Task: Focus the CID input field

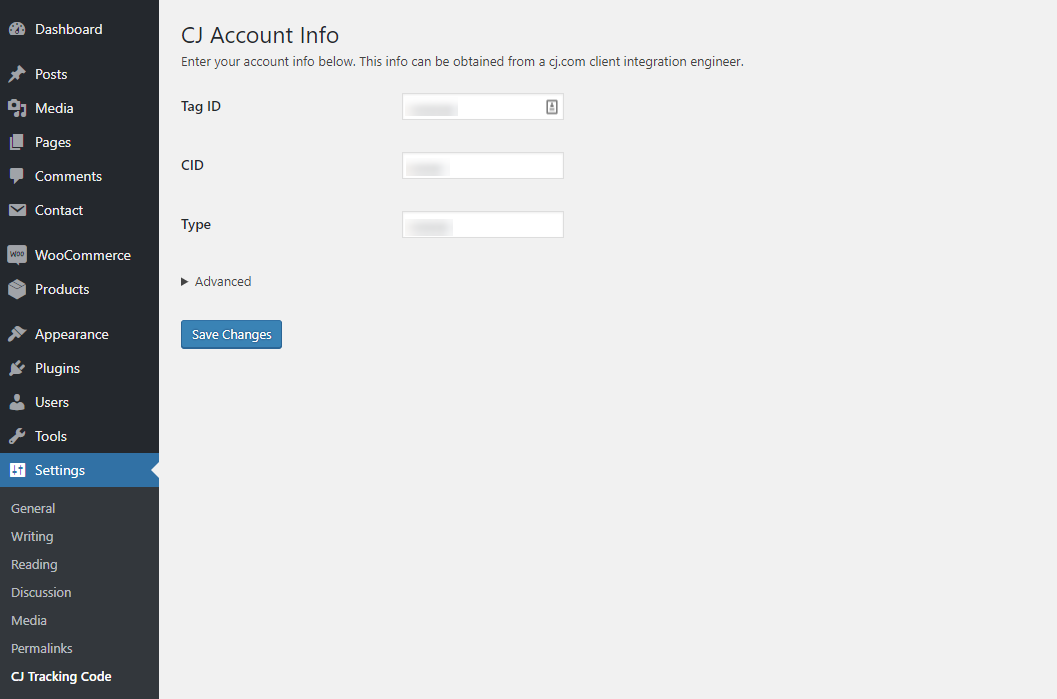Action: (483, 166)
